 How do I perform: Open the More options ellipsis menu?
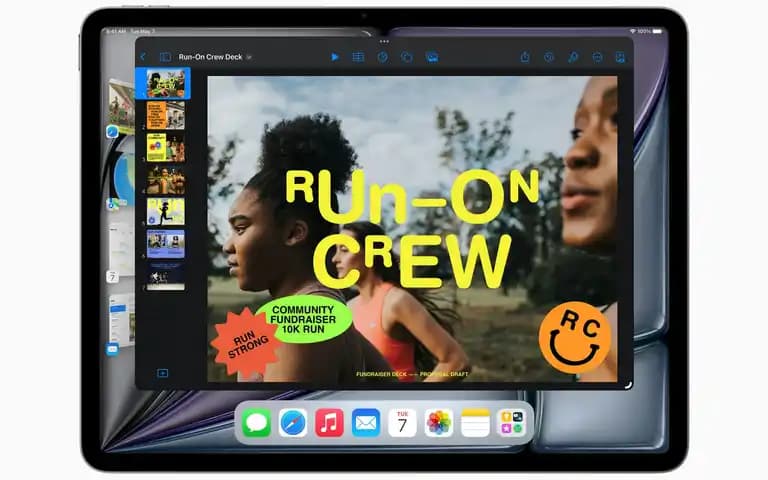tap(597, 57)
